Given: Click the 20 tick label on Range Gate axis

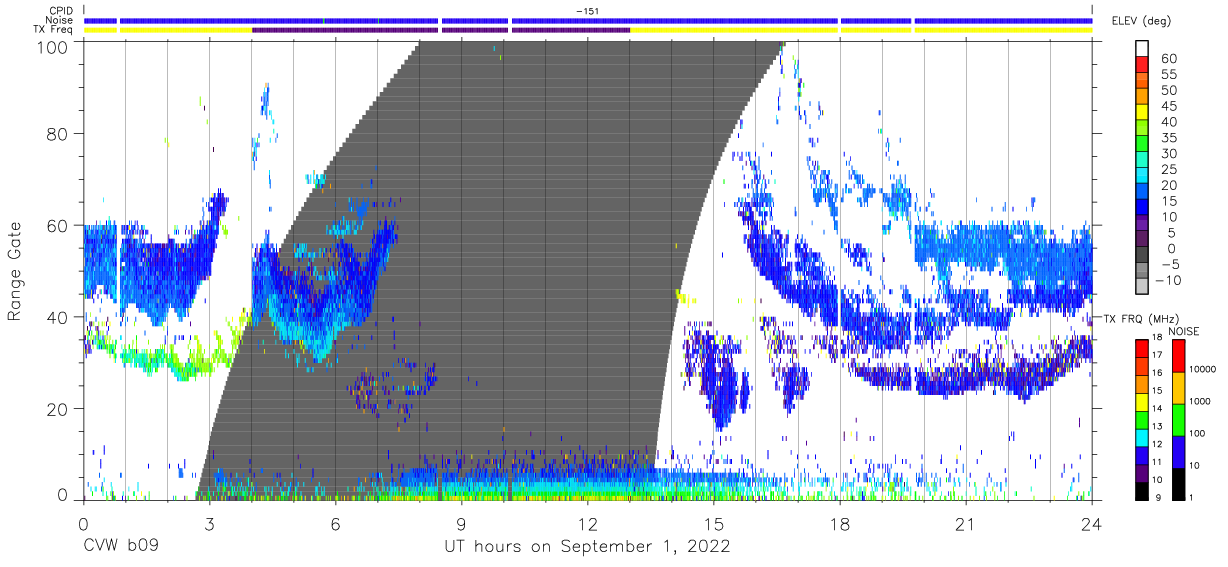Looking at the screenshot, I should 59,408.
